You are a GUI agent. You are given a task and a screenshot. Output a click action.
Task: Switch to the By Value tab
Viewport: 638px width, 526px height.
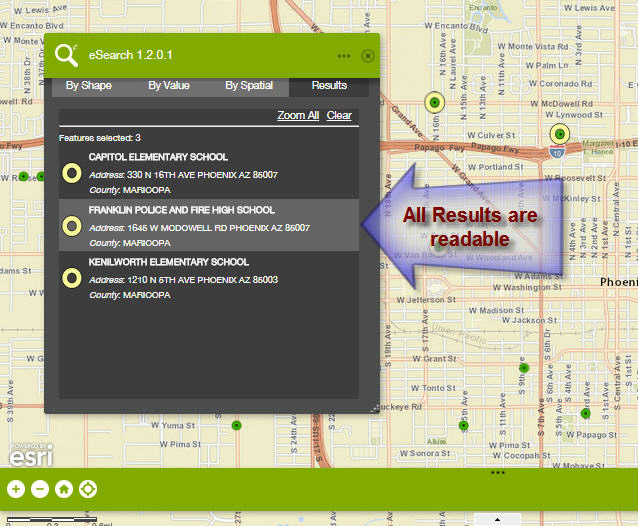tap(169, 85)
